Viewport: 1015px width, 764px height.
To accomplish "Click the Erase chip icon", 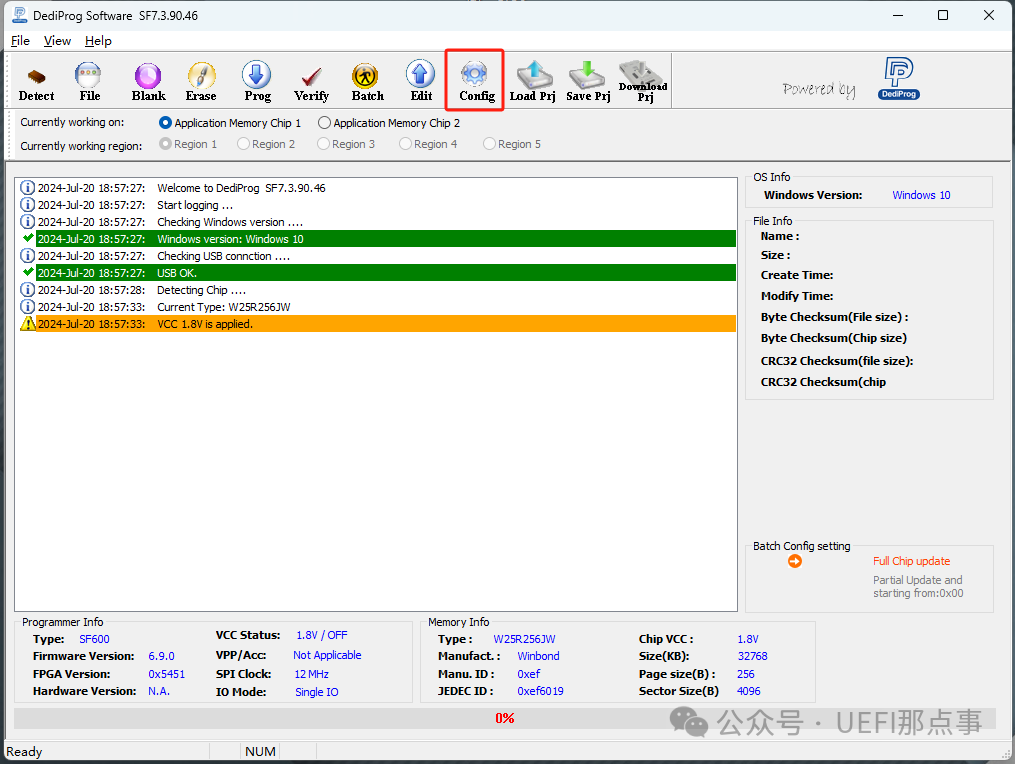I will pos(201,81).
